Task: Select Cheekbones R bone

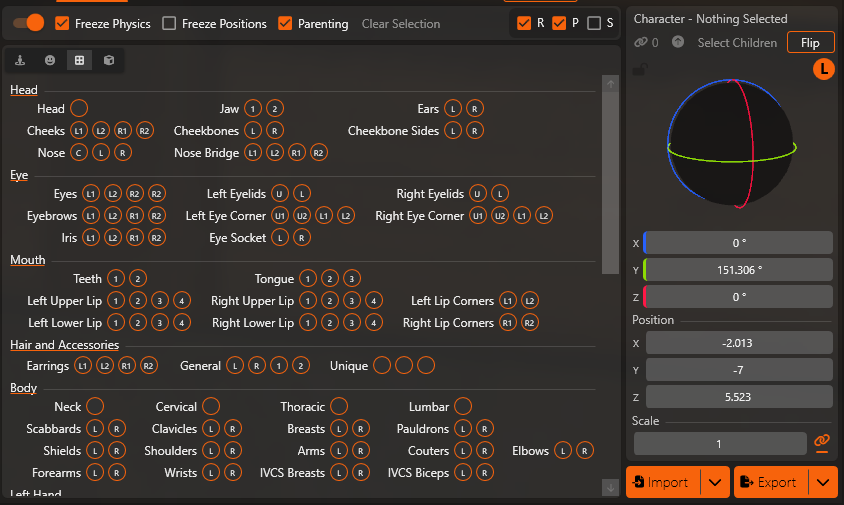Action: [x=275, y=130]
